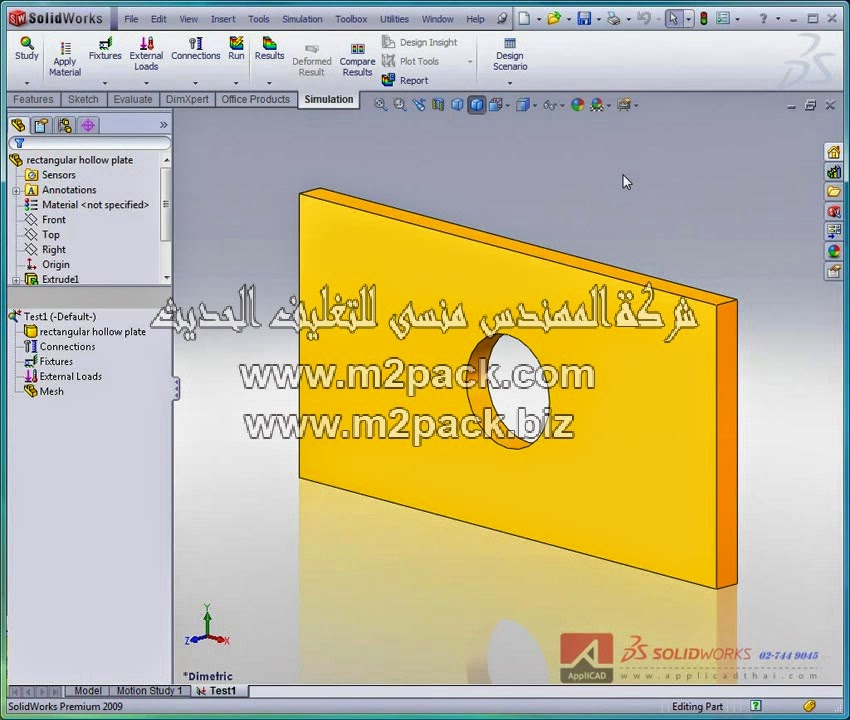Toggle the Section View icon
Viewport: 850px width, 720px height.
438,105
